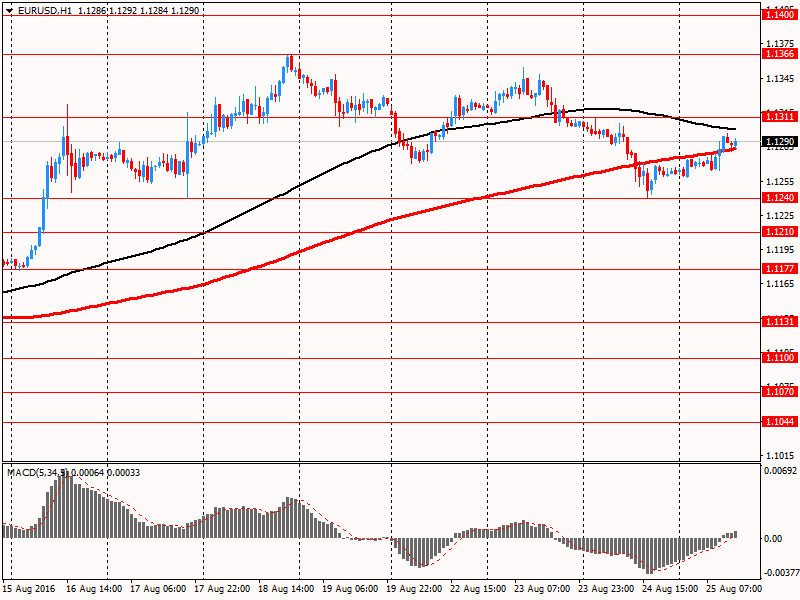This screenshot has width=800, height=600.
Task: Click the 17 Aug 06:00 time label
Action: (158, 589)
